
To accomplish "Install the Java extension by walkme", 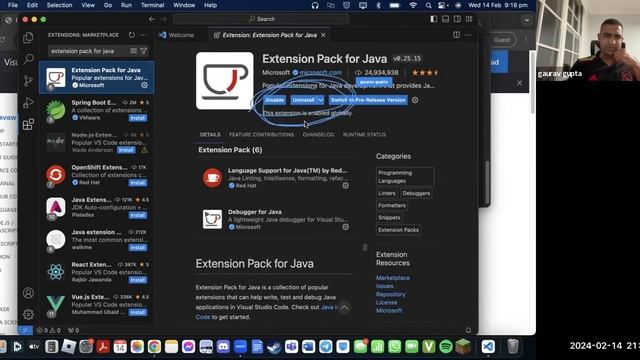I will coord(138,247).
